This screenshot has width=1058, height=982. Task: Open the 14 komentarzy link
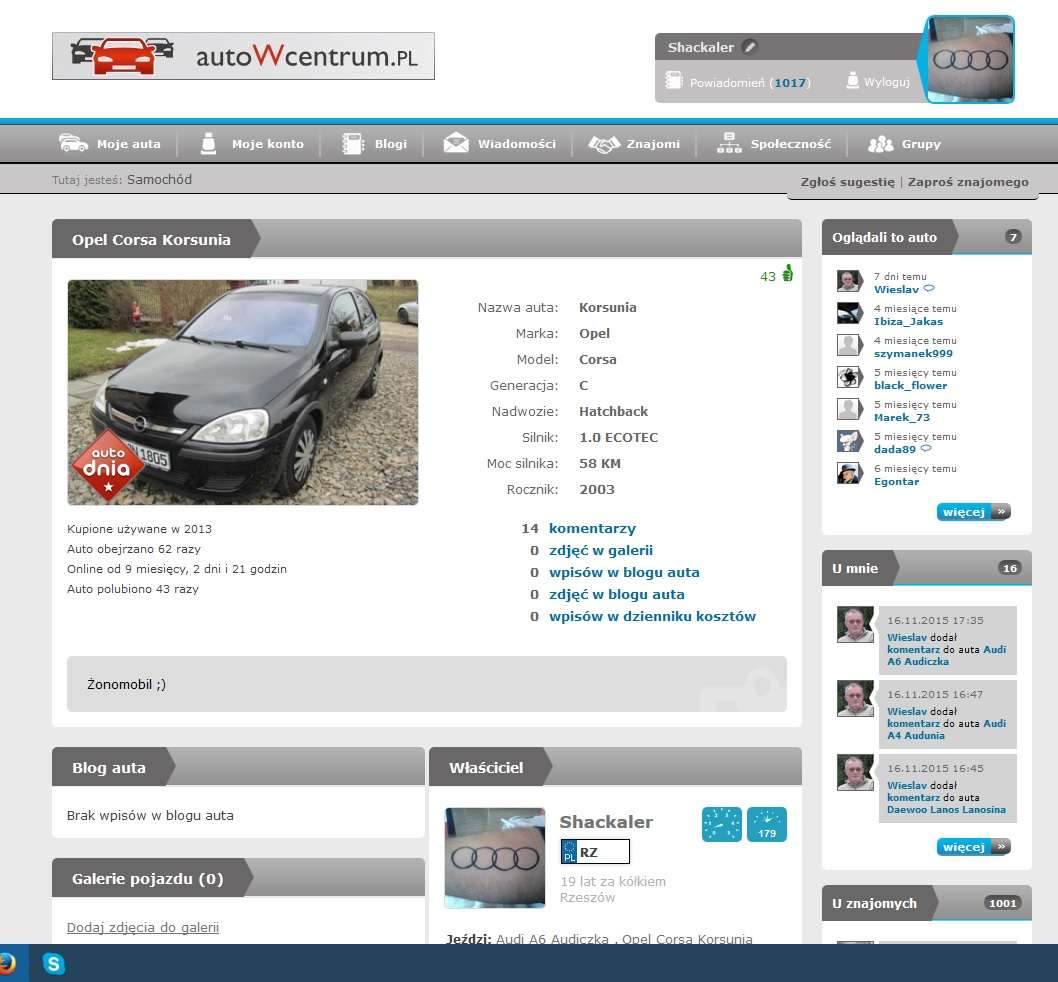(x=592, y=528)
